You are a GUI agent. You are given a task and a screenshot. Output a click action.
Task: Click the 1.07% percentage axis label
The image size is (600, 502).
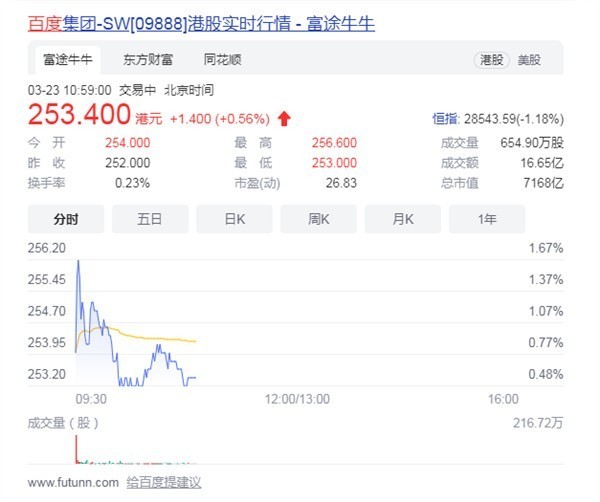[x=546, y=311]
